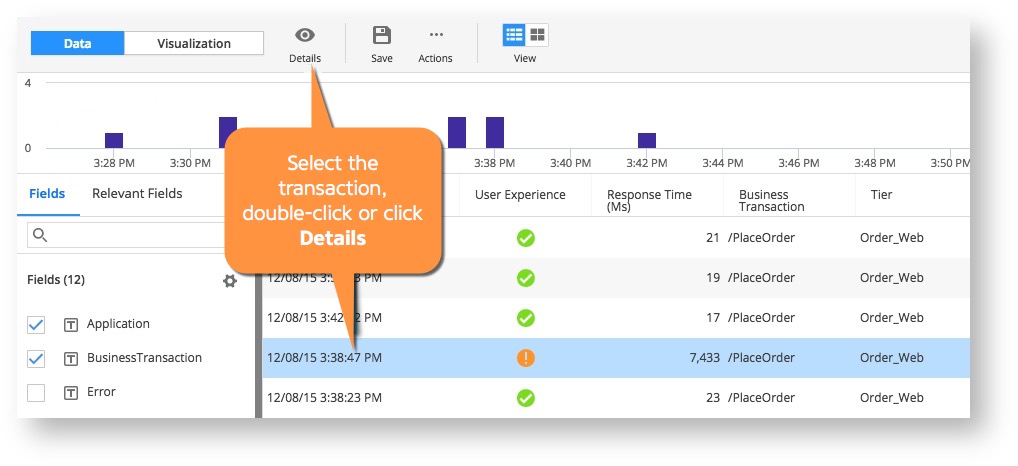This screenshot has width=1018, height=466.
Task: Uncheck the Application field checkbox
Action: pos(36,325)
